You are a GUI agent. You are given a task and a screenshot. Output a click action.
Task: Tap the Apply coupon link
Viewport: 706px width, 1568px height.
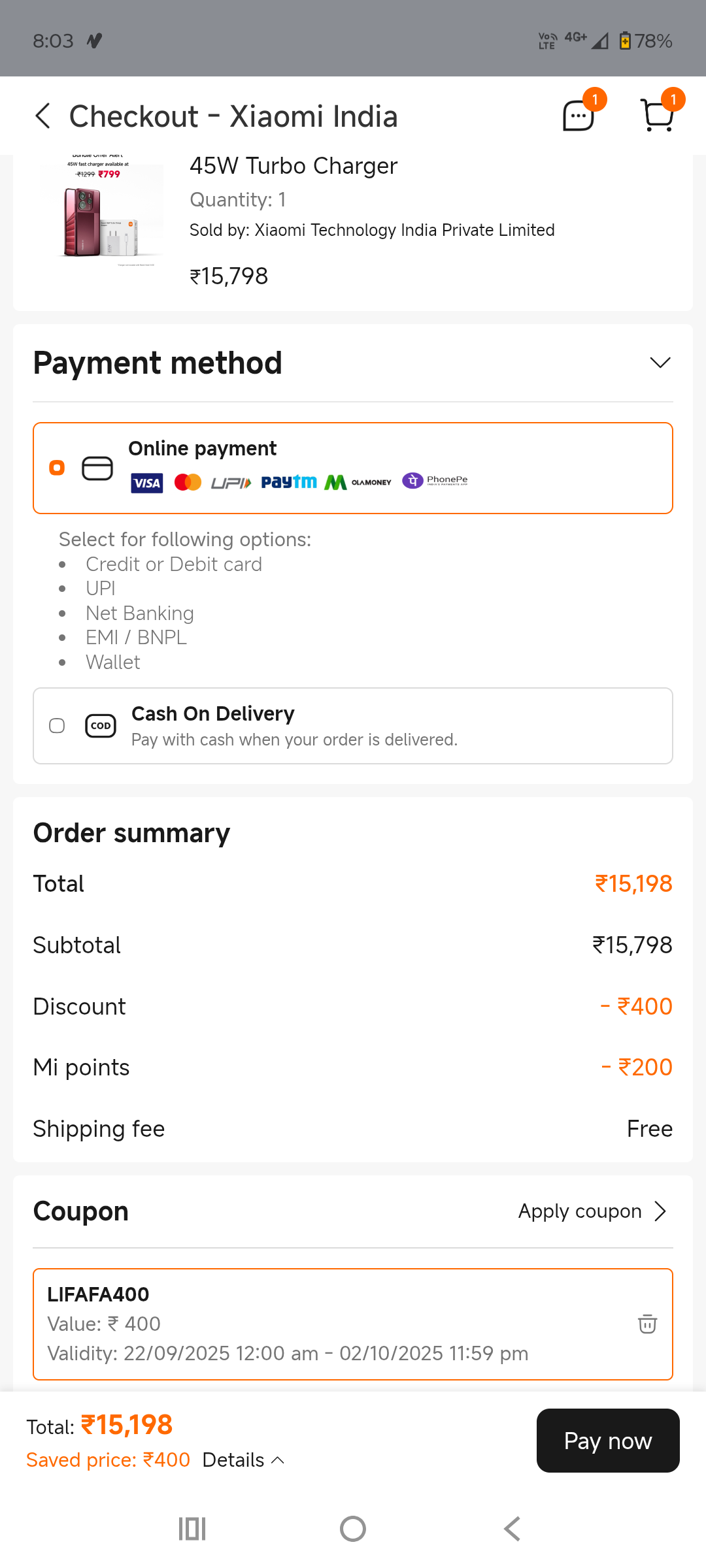580,1211
